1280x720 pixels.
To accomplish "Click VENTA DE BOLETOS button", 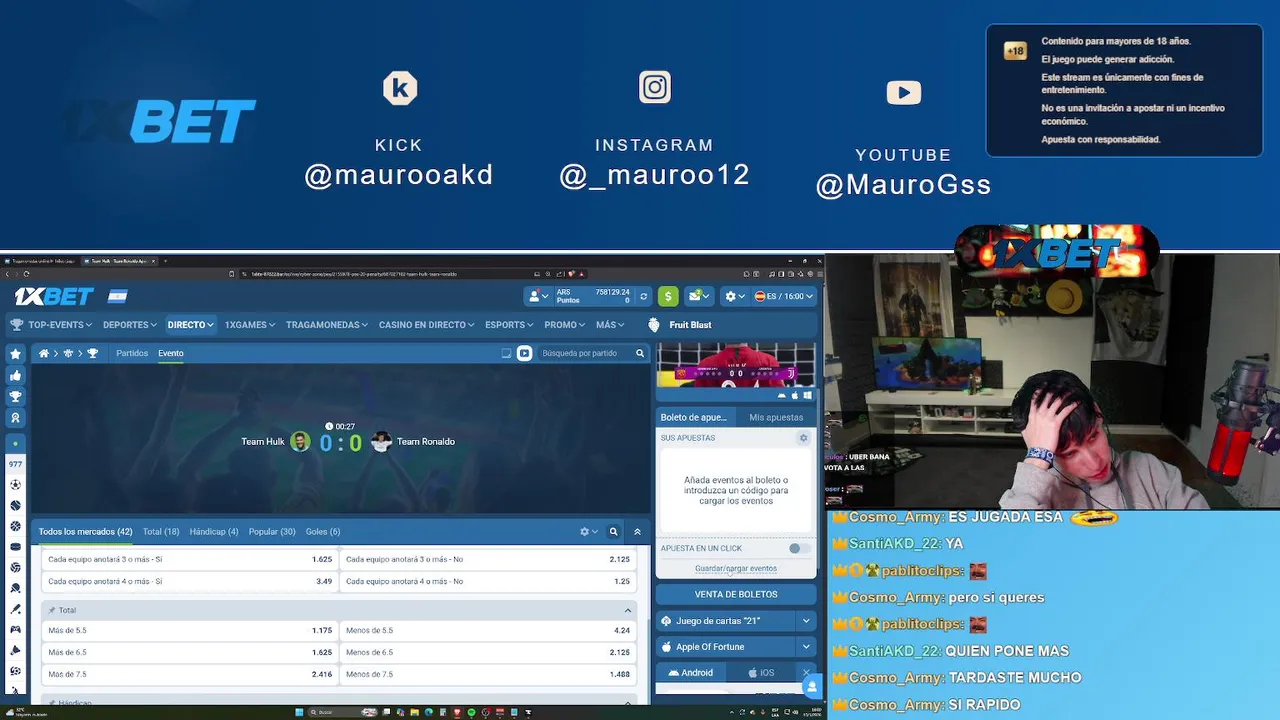I will click(736, 594).
